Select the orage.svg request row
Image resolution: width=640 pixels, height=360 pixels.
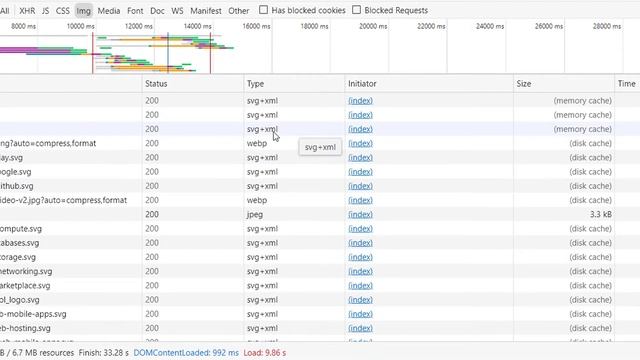(x=320, y=257)
